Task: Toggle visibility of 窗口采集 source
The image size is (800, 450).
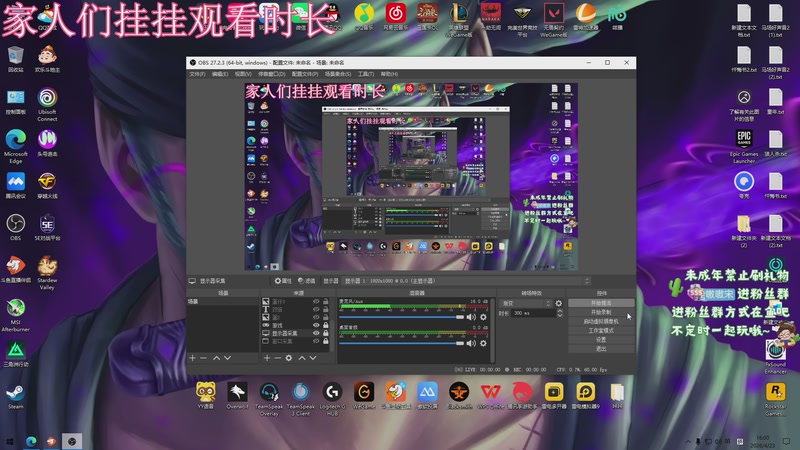Action: pos(316,341)
